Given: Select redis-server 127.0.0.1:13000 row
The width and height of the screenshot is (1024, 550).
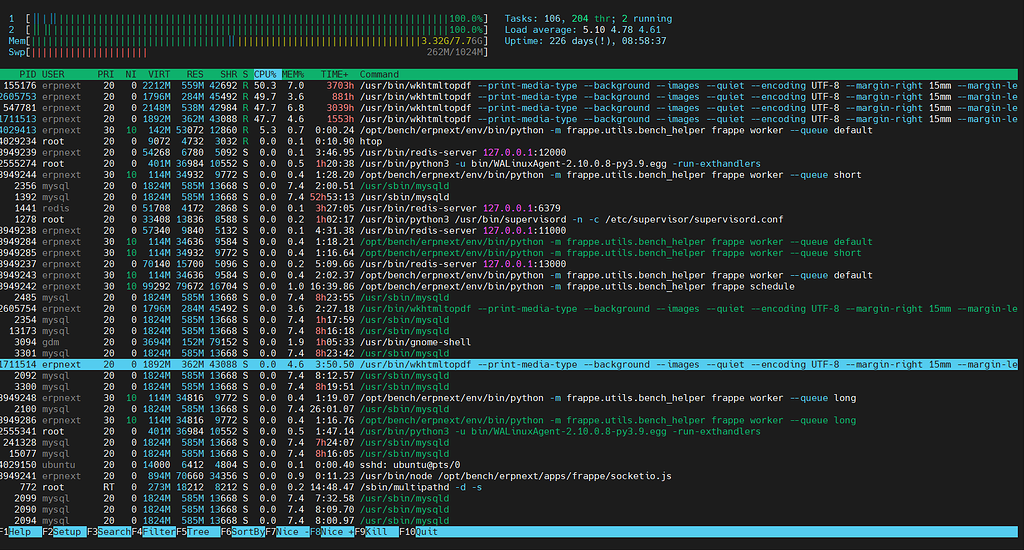Looking at the screenshot, I should (509, 264).
